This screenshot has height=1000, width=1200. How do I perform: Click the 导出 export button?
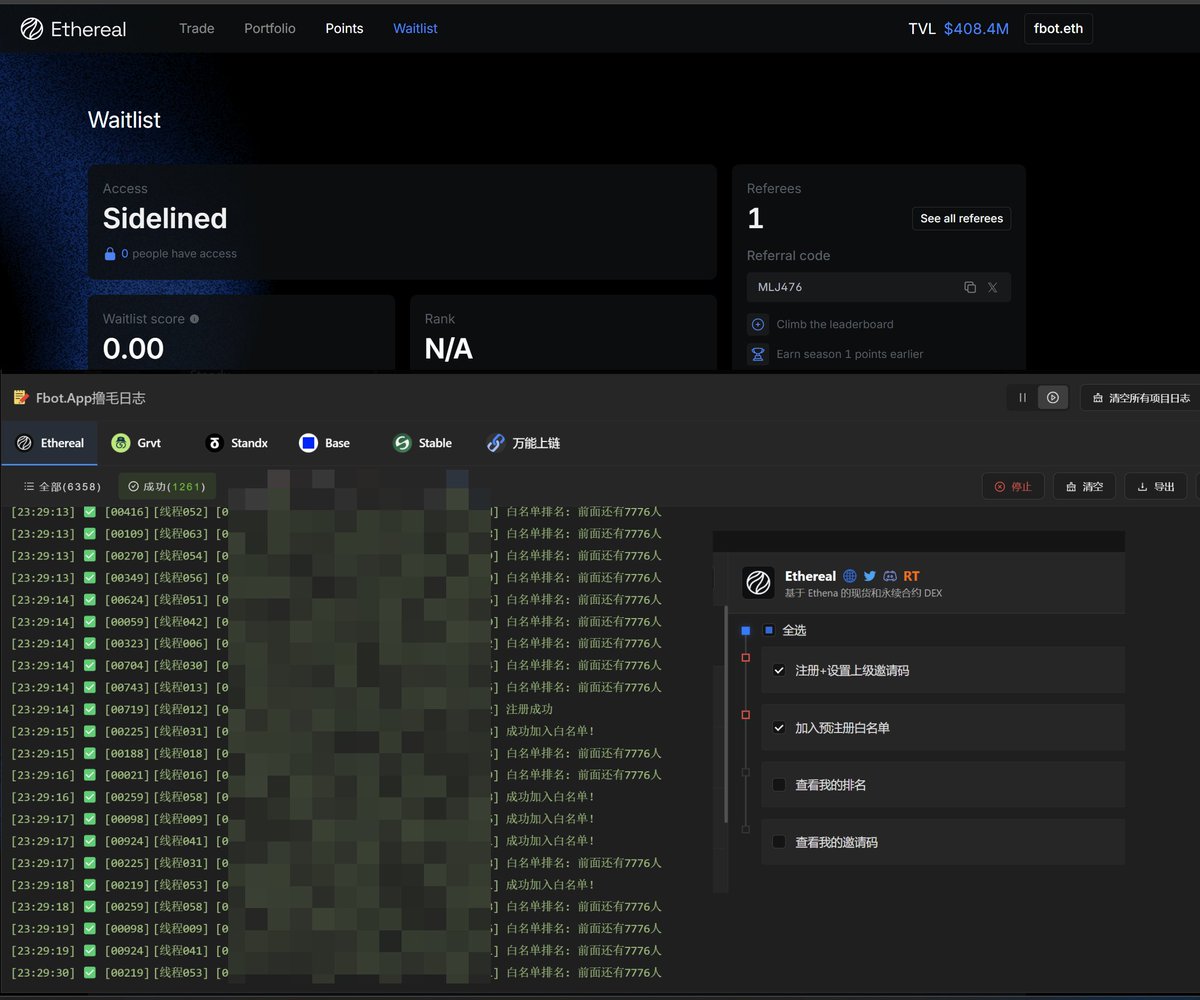pyautogui.click(x=1156, y=487)
